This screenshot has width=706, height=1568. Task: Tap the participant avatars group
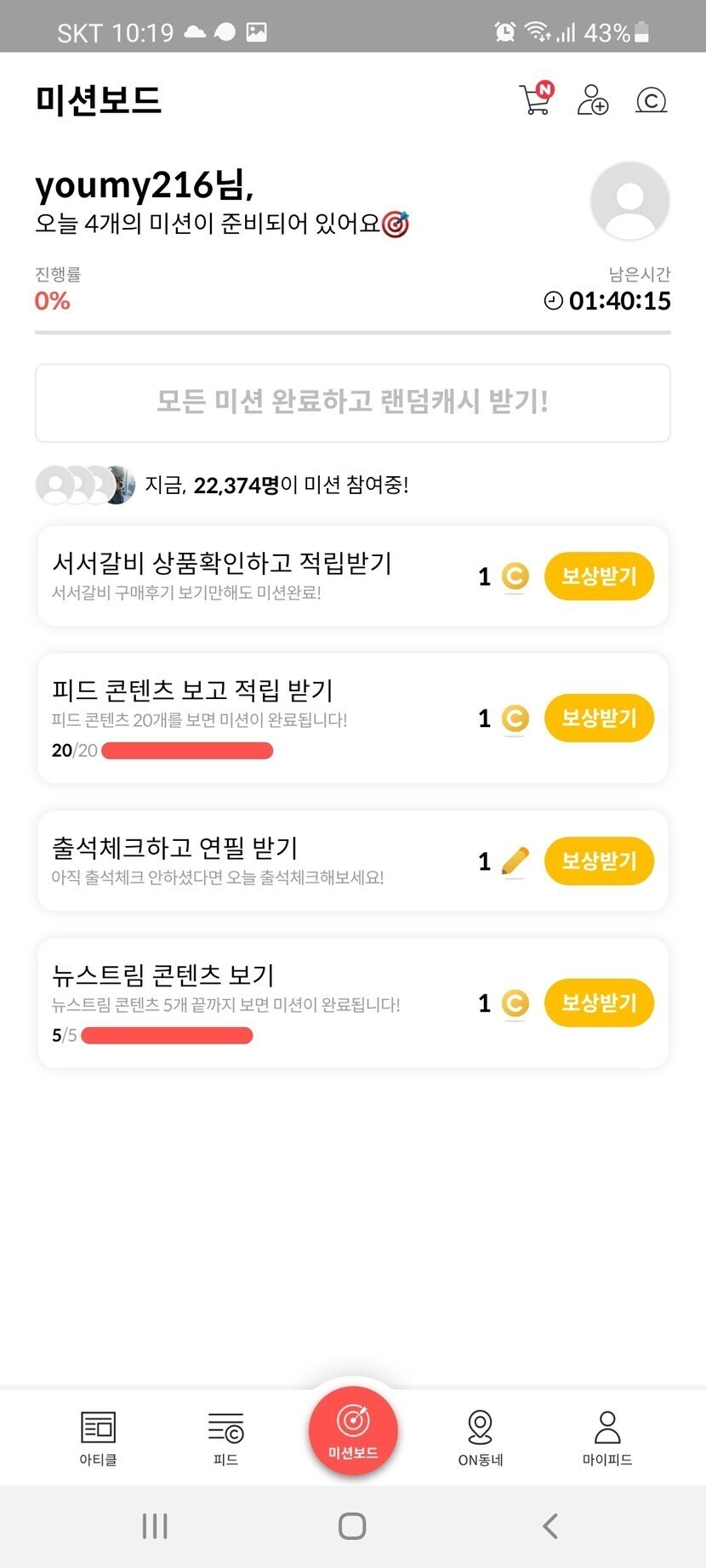(x=85, y=485)
